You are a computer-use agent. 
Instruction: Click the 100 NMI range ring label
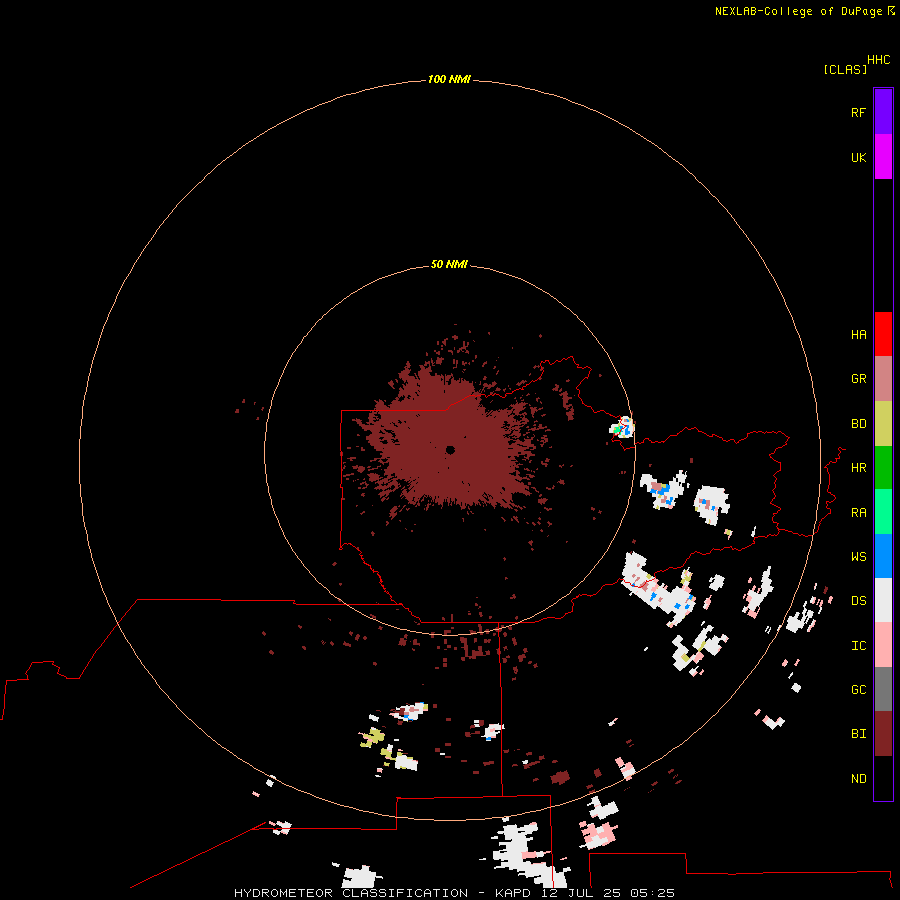point(449,79)
